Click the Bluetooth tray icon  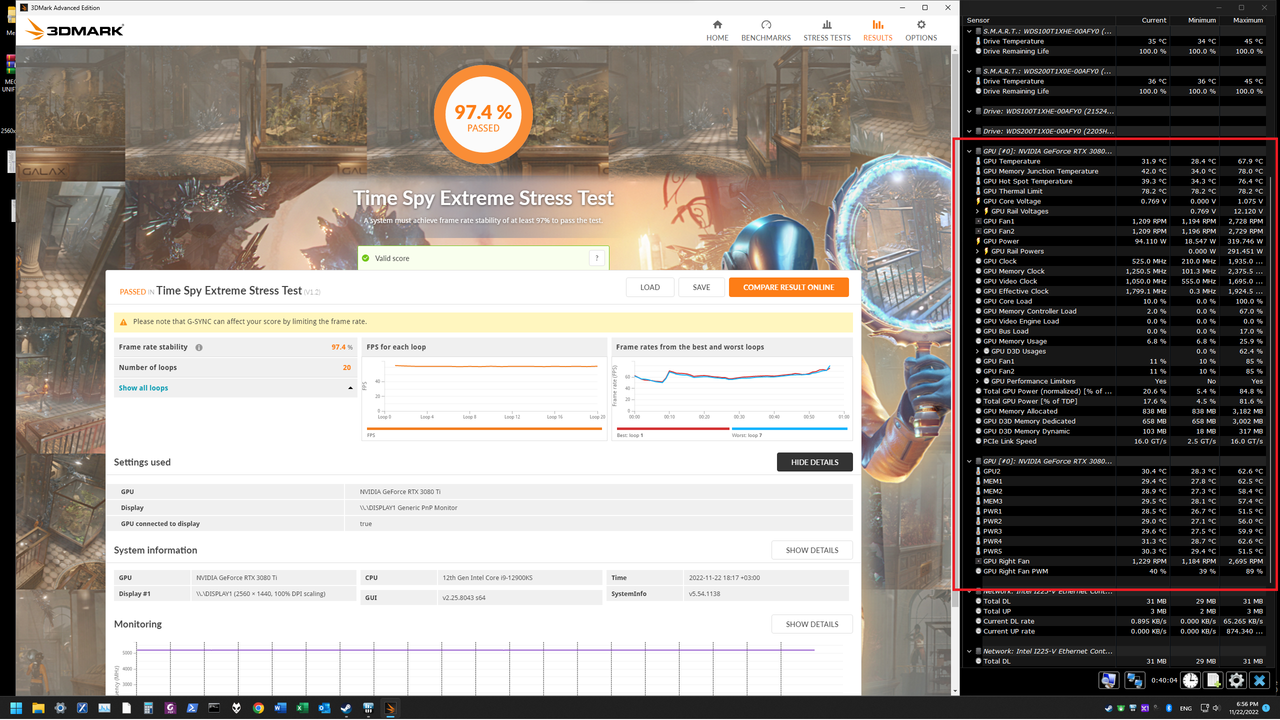click(x=1169, y=707)
